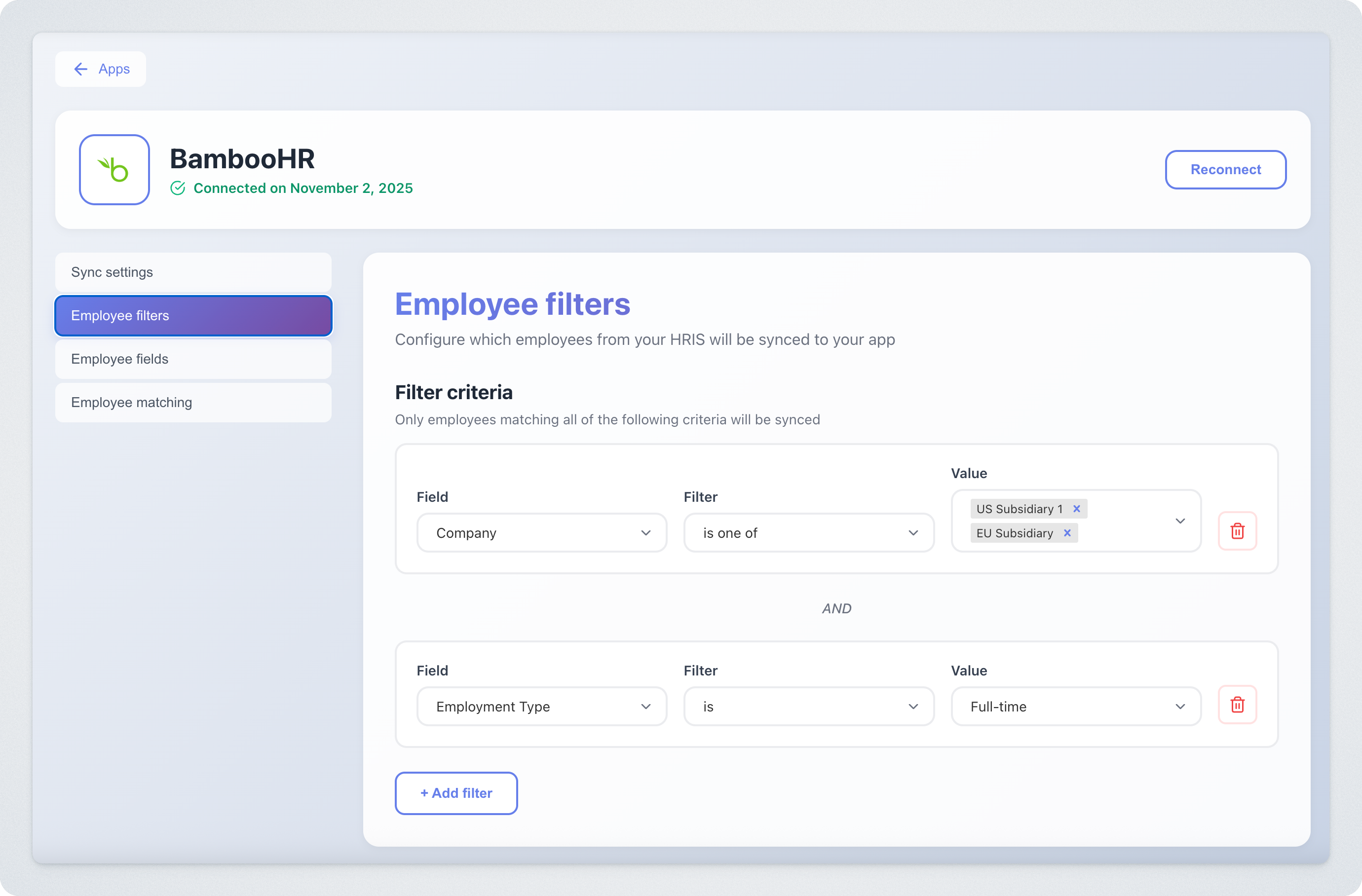Image resolution: width=1362 pixels, height=896 pixels.
Task: Open the 'is' filter operator dropdown
Action: tap(808, 707)
